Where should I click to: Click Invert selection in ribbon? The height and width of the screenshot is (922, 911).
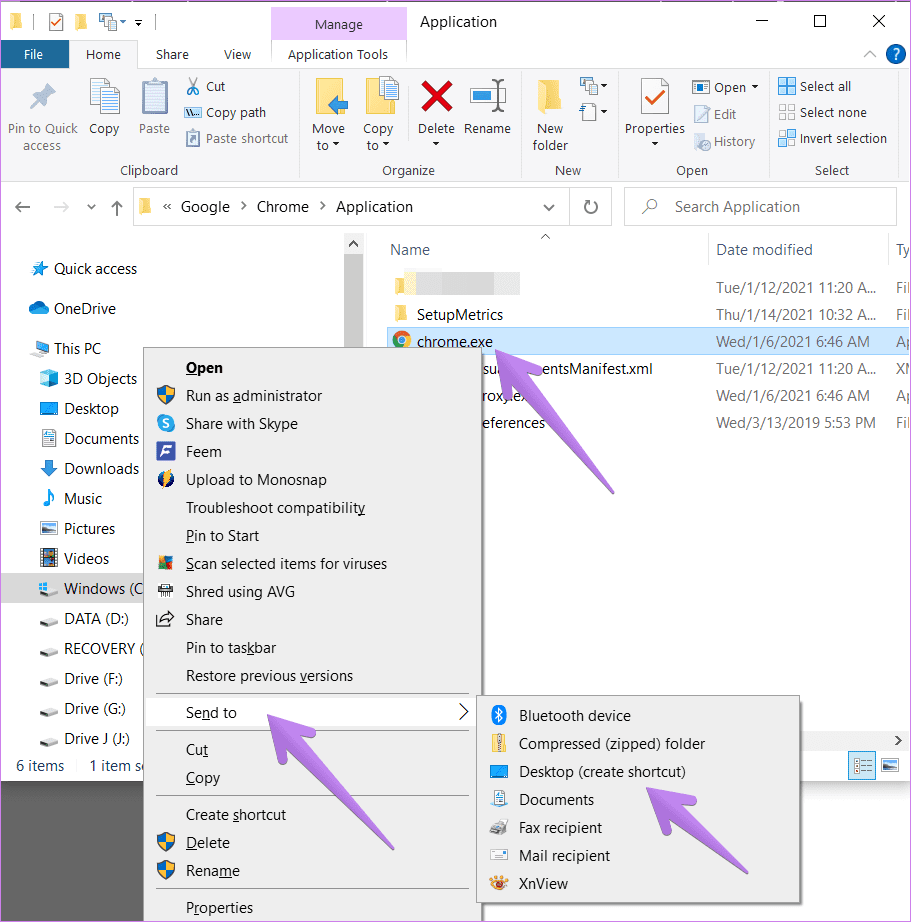(x=832, y=139)
